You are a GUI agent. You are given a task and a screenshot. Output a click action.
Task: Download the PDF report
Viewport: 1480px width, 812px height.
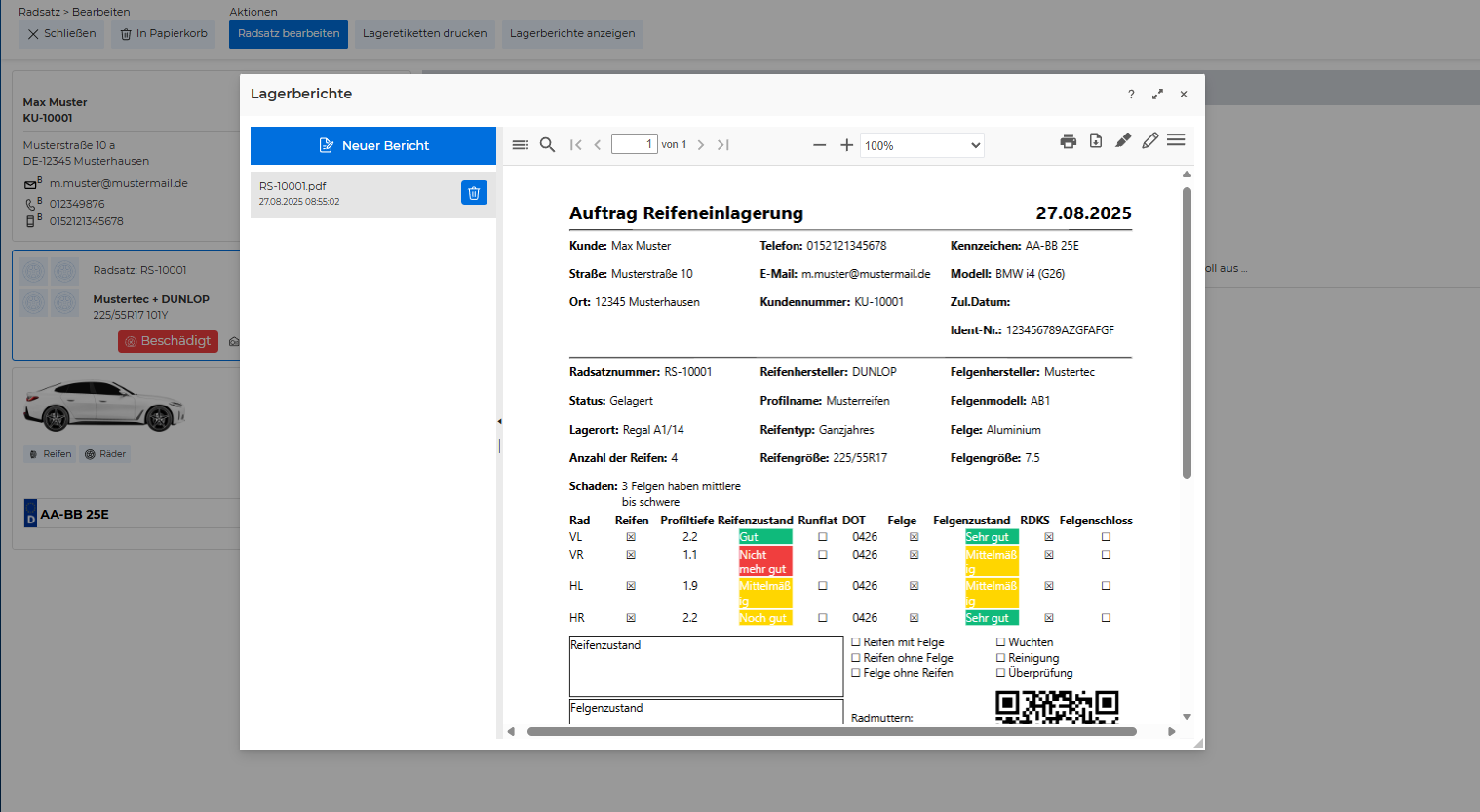pyautogui.click(x=1096, y=141)
